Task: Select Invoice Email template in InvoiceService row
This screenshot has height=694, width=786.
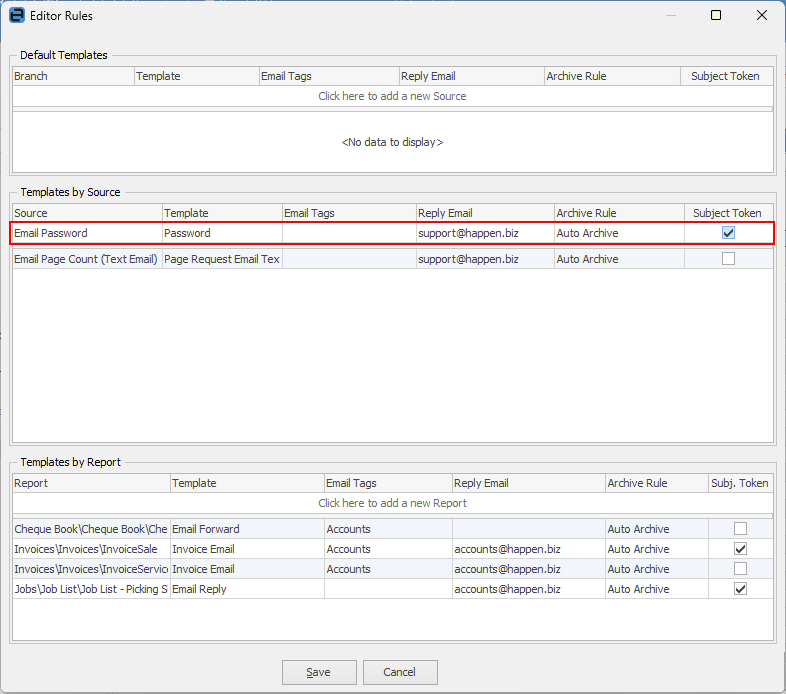Action: point(247,569)
